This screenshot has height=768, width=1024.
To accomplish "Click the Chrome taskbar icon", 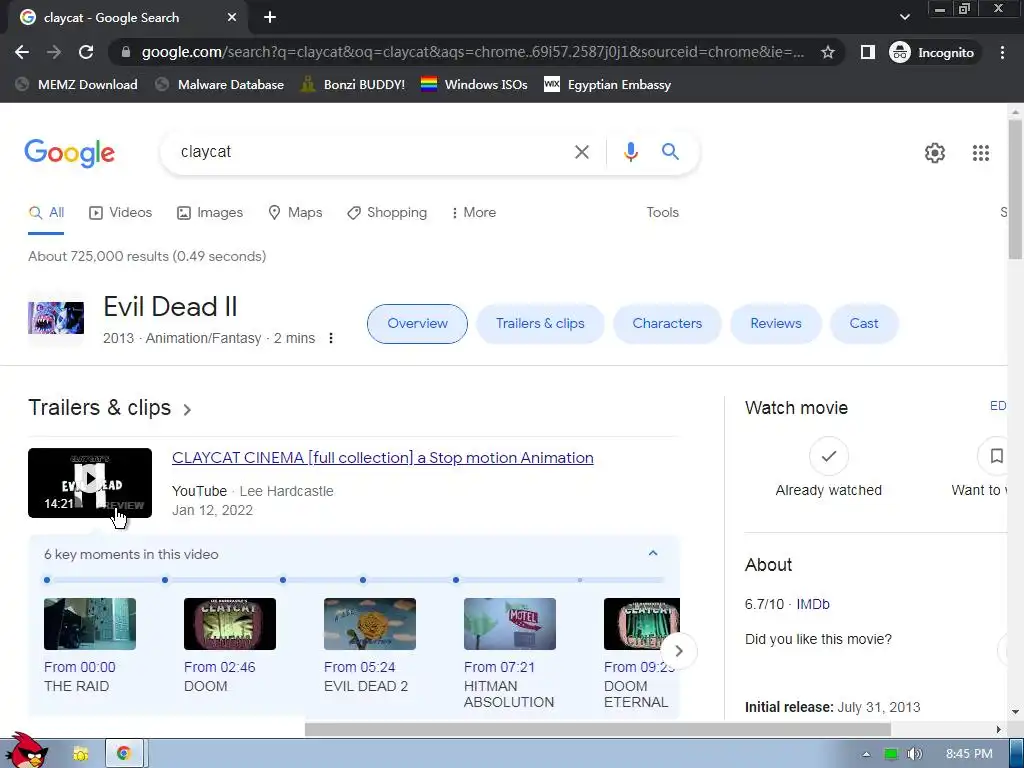I will tap(123, 754).
